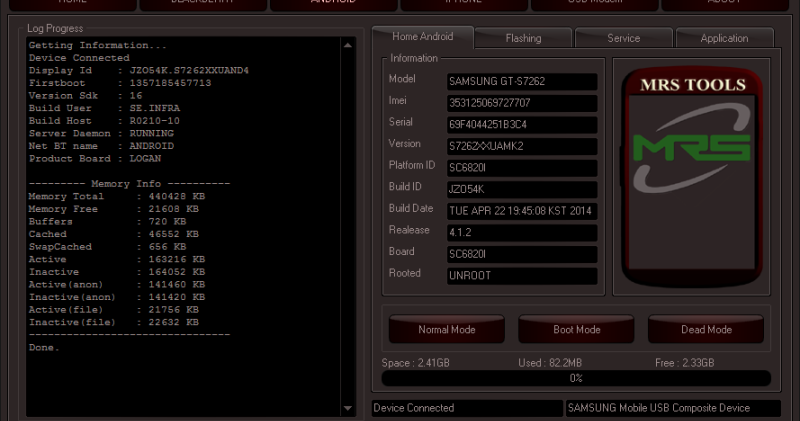
Task: Click the Memory Info header line
Action: (x=130, y=184)
